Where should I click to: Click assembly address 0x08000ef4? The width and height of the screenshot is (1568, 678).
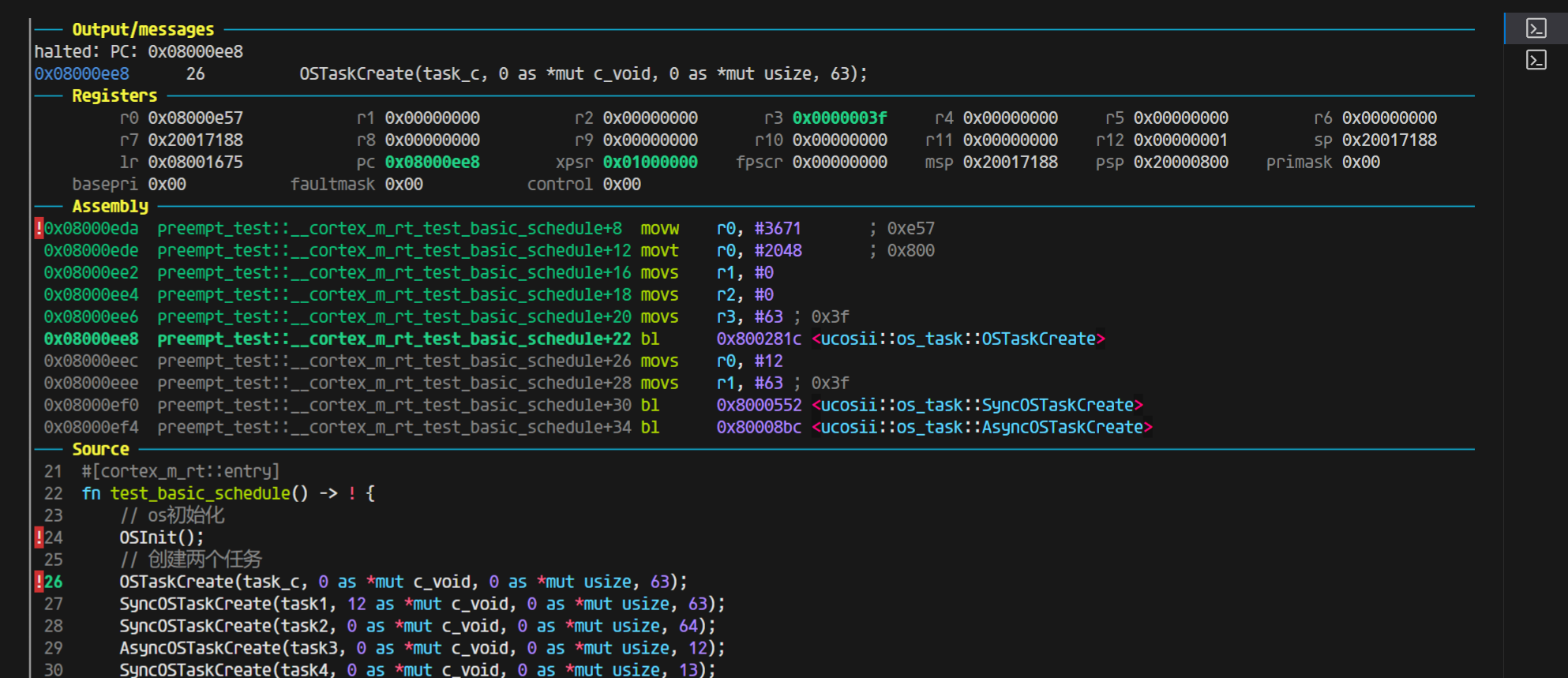pyautogui.click(x=91, y=427)
